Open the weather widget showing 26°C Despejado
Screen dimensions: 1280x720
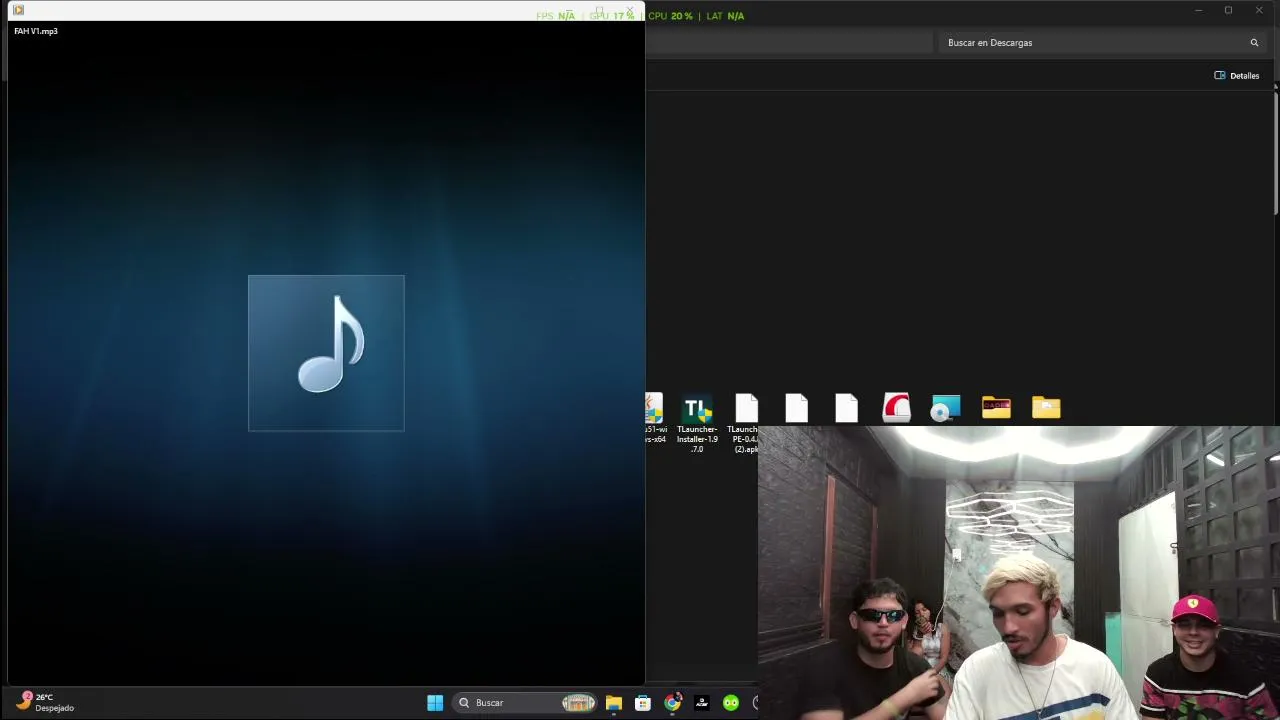click(46, 702)
